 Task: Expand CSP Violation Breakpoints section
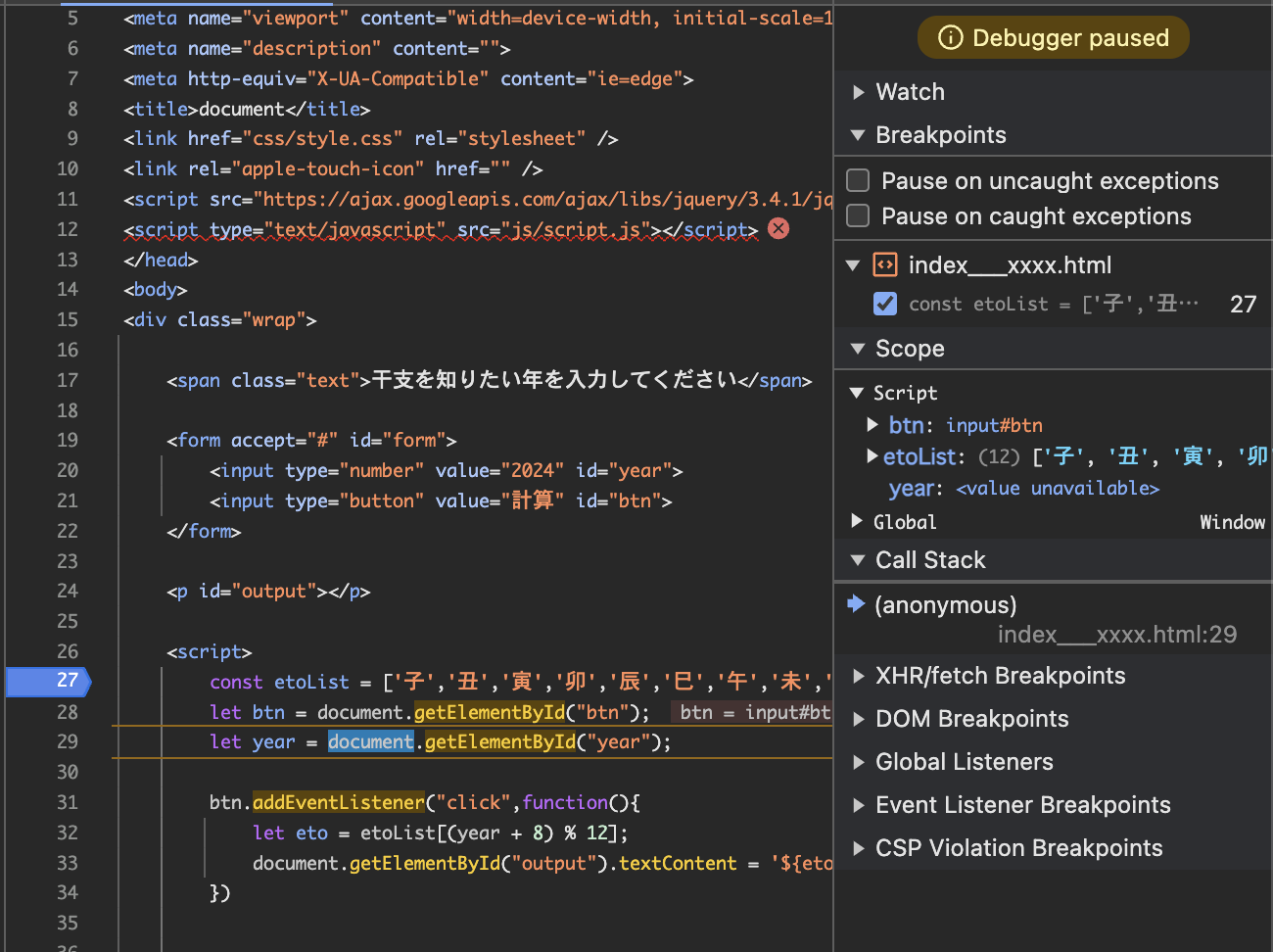[x=859, y=848]
